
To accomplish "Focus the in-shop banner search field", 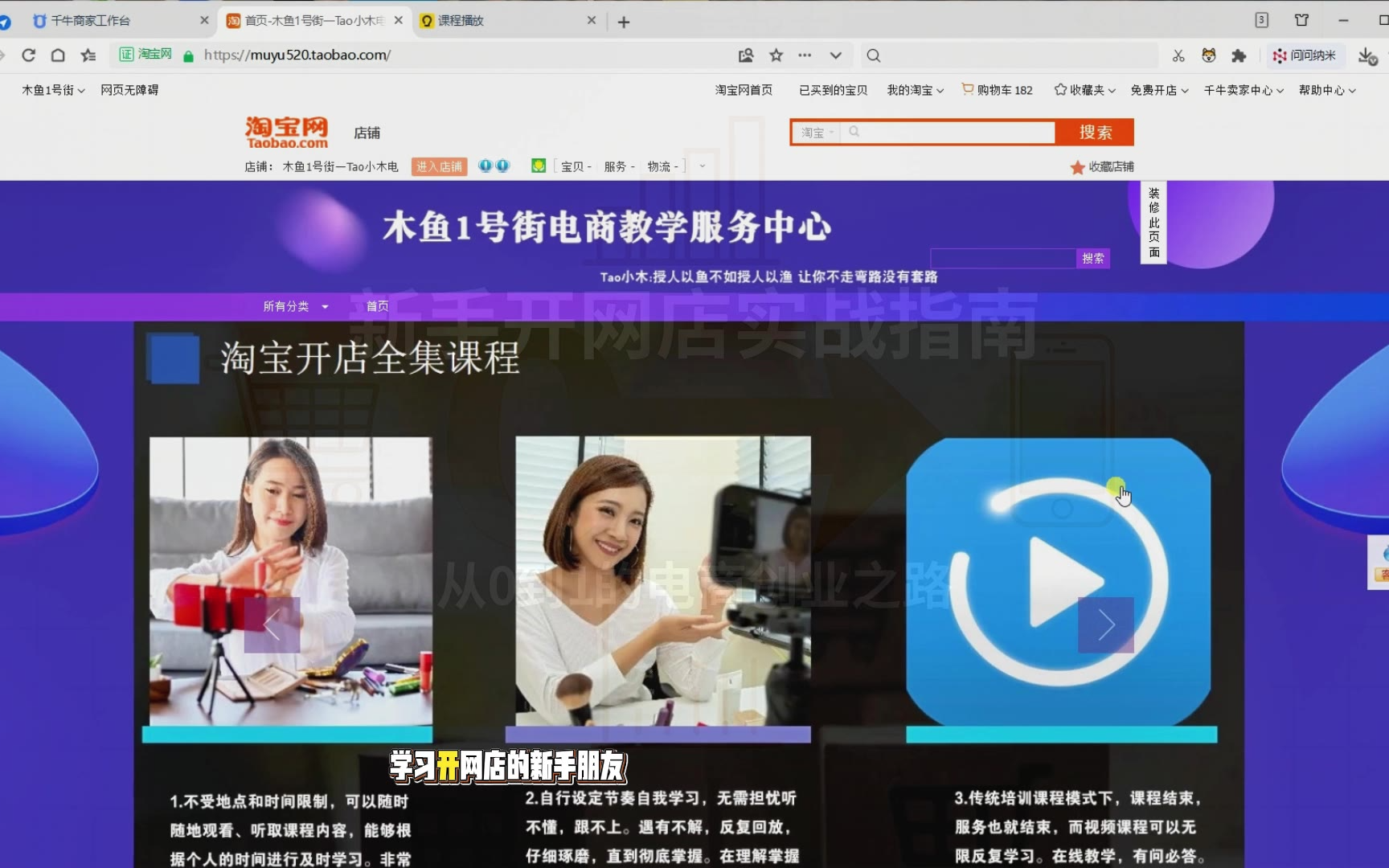I will 1003,258.
